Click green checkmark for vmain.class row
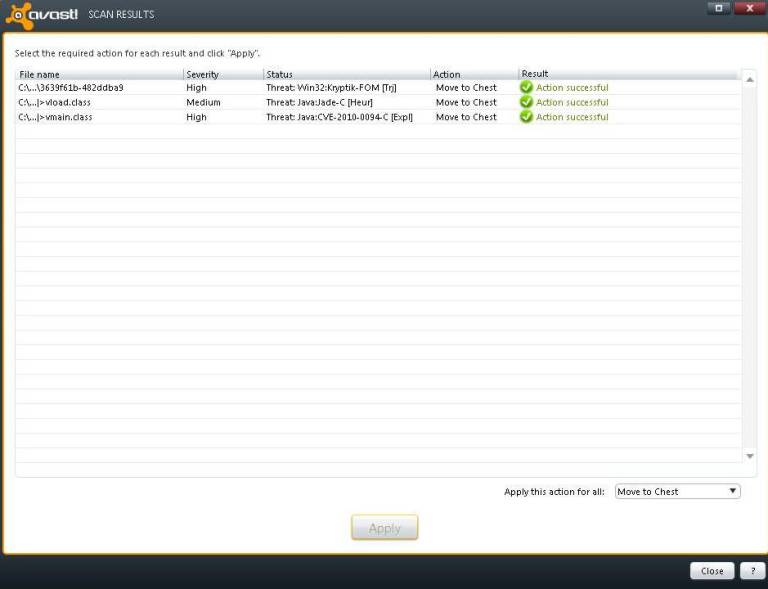 point(527,117)
